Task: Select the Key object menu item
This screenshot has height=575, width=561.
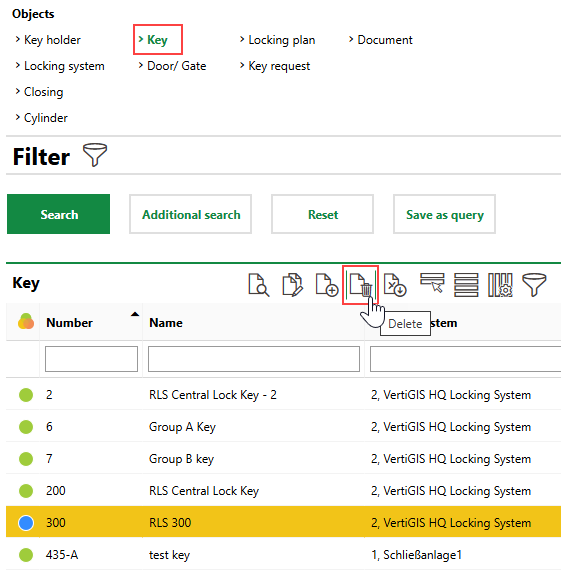Action: (157, 40)
